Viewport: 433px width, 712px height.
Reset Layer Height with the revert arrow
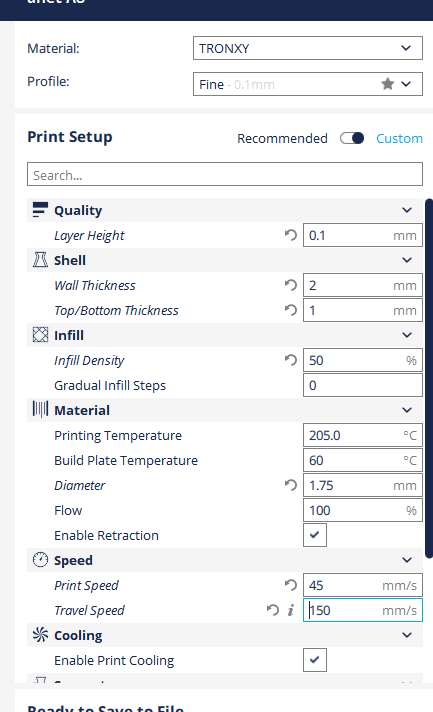point(290,235)
